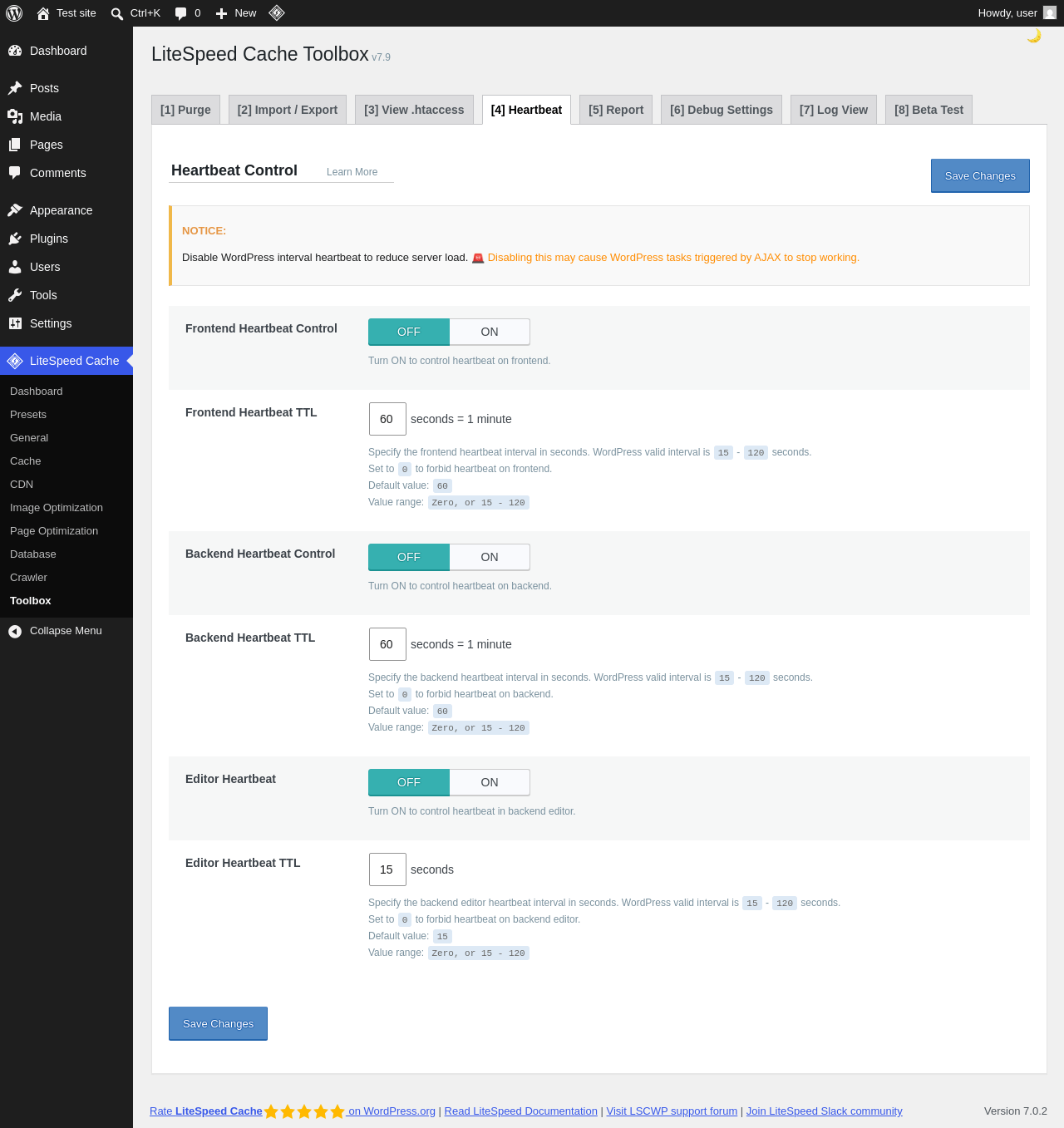Select the [4] Heartbeat tab
Image resolution: width=1064 pixels, height=1128 pixels.
pyautogui.click(x=526, y=110)
